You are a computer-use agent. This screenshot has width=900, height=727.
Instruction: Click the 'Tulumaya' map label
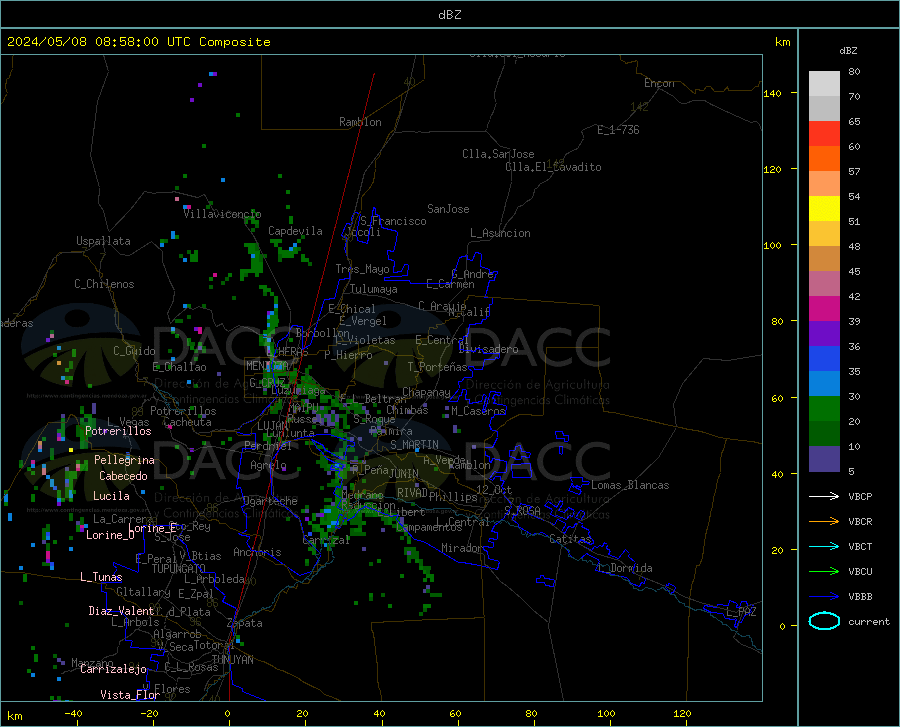(x=374, y=289)
